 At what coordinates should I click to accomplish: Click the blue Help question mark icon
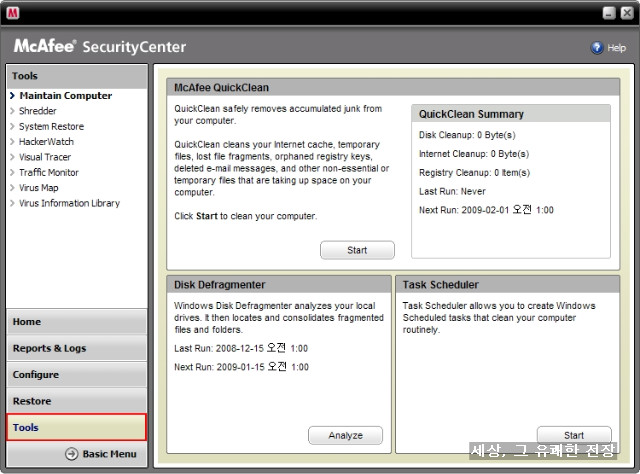pyautogui.click(x=597, y=48)
